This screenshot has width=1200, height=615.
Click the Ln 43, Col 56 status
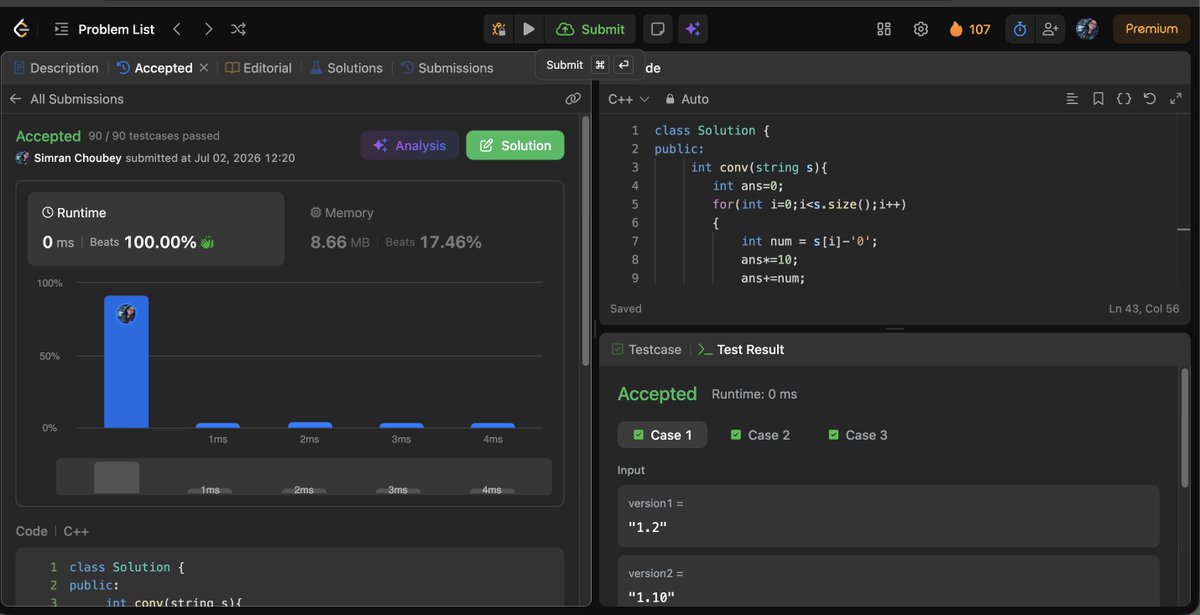pos(1144,309)
